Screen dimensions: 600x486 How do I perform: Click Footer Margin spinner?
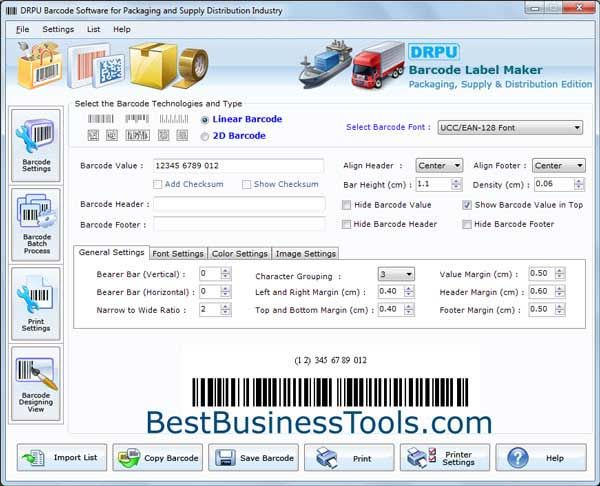[x=560, y=310]
